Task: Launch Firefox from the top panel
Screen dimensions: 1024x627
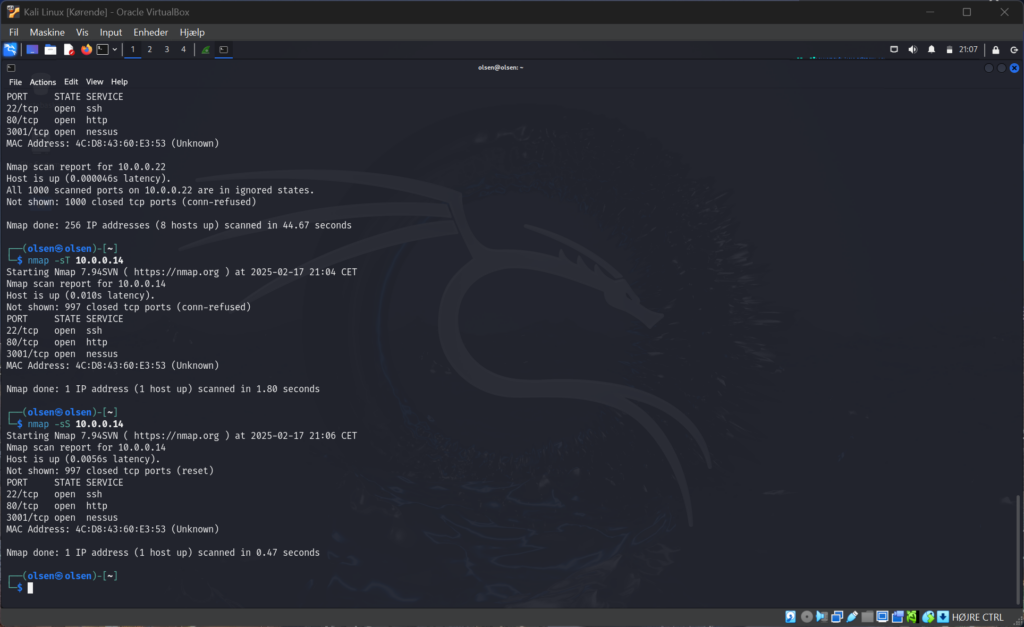Action: tap(86, 49)
